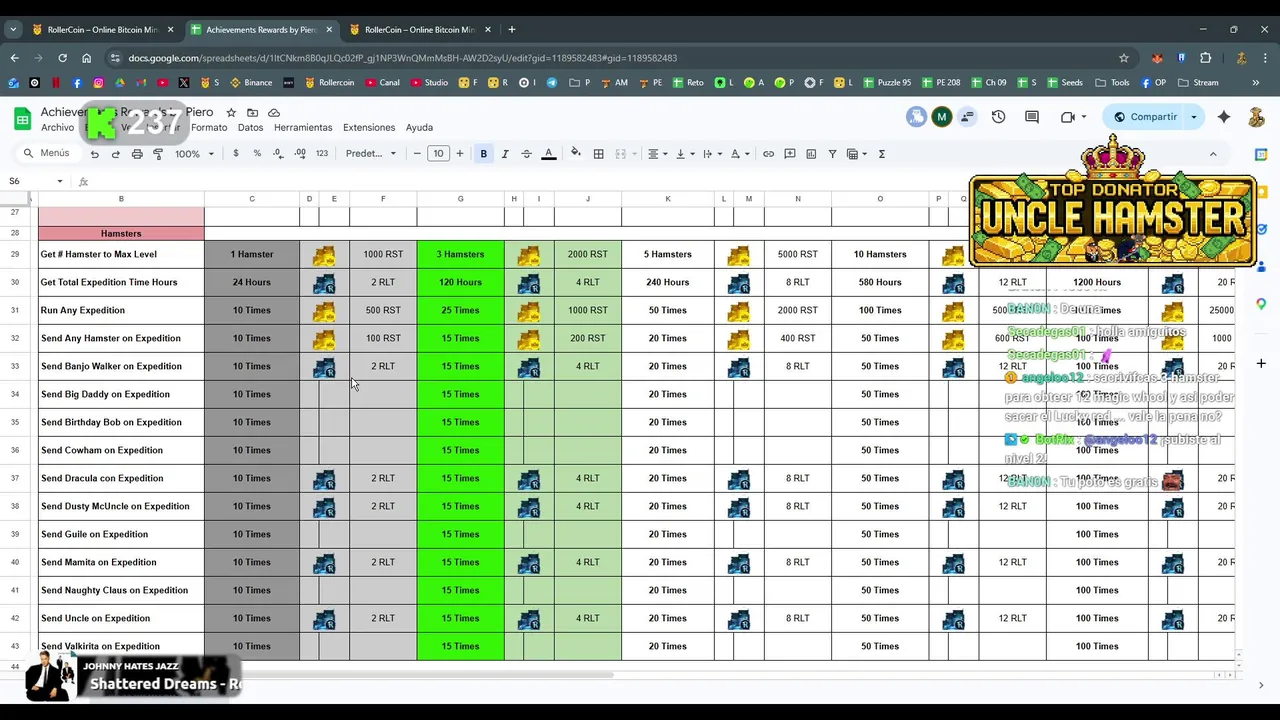Click the redo arrow in the Sheets toolbar
This screenshot has height=720, width=1280.
click(115, 154)
